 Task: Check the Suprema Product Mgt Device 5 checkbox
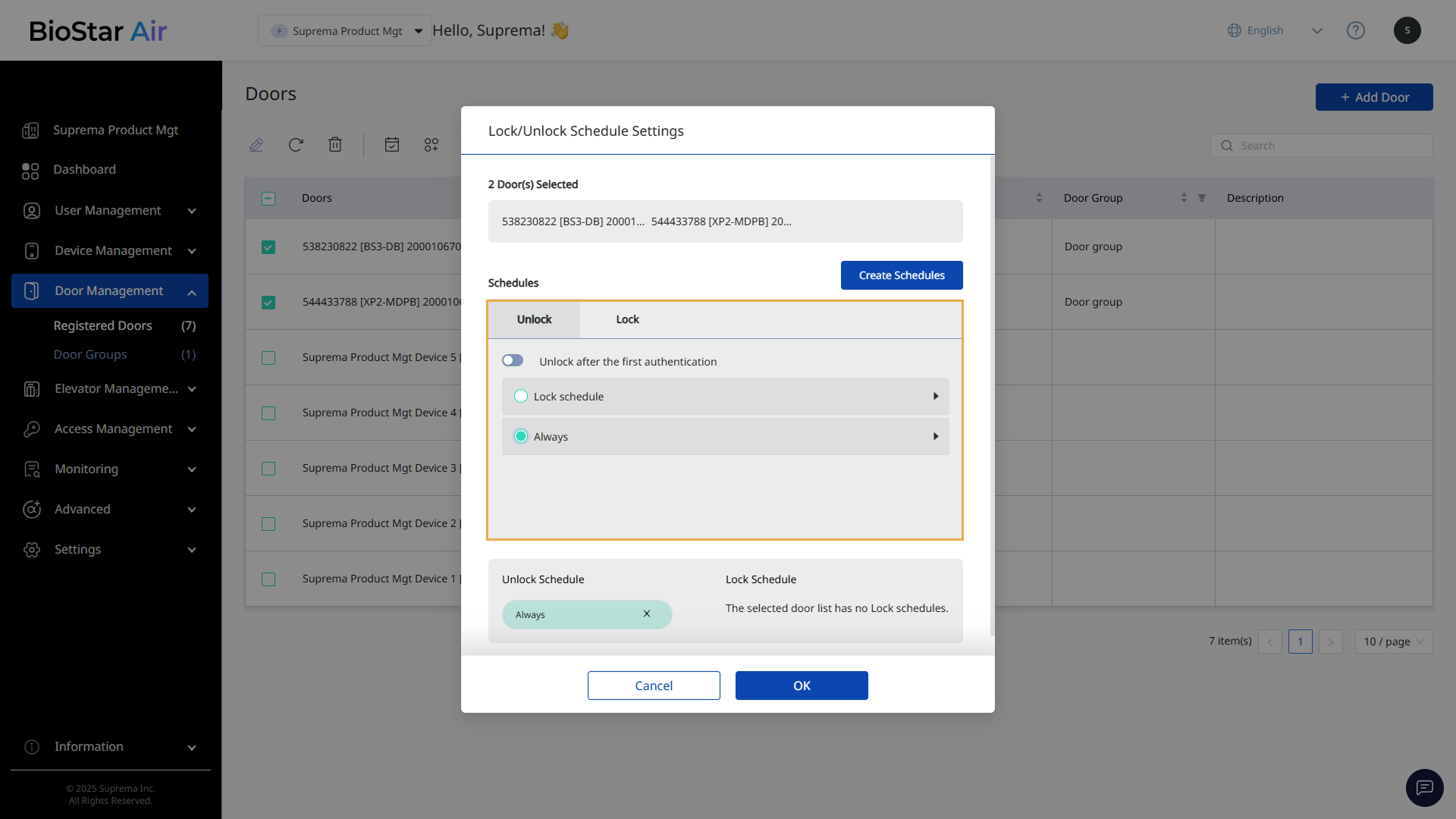(x=268, y=358)
